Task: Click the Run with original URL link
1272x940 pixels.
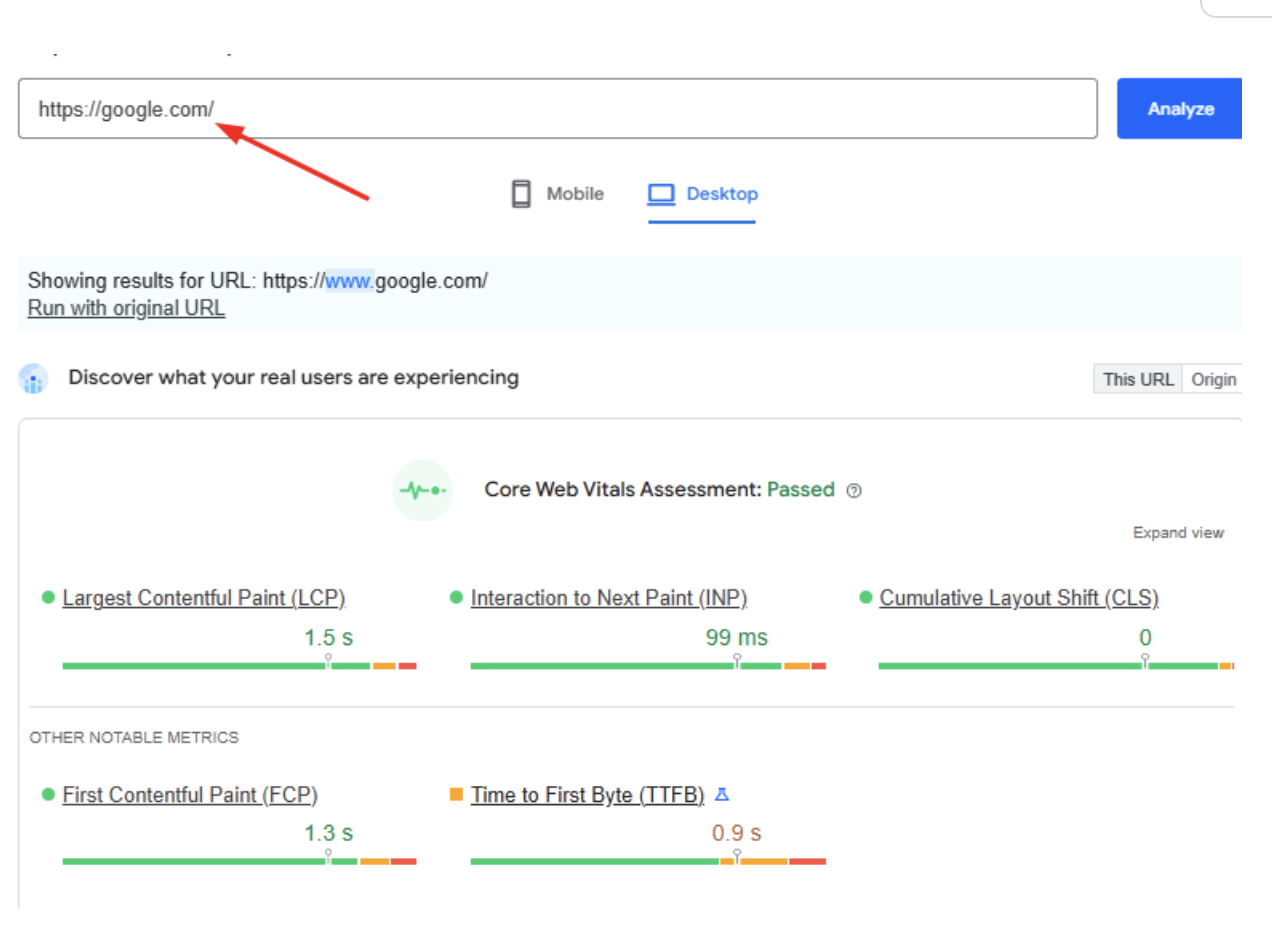Action: coord(126,308)
